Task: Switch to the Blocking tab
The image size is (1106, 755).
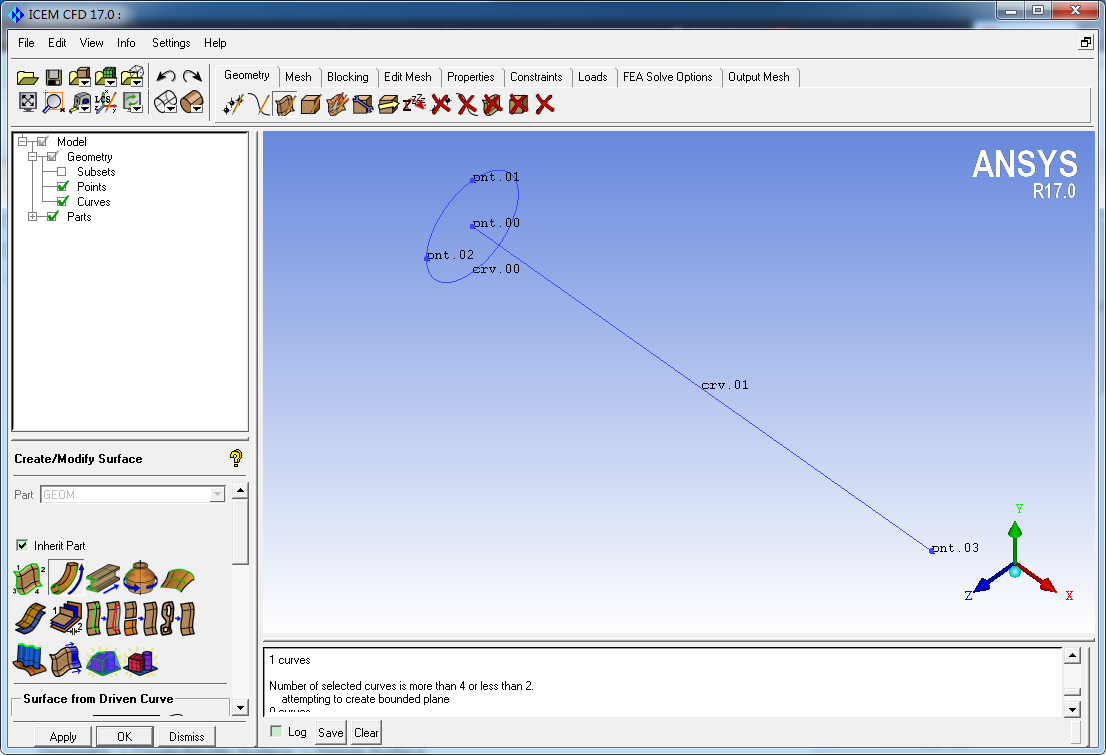Action: (x=348, y=77)
